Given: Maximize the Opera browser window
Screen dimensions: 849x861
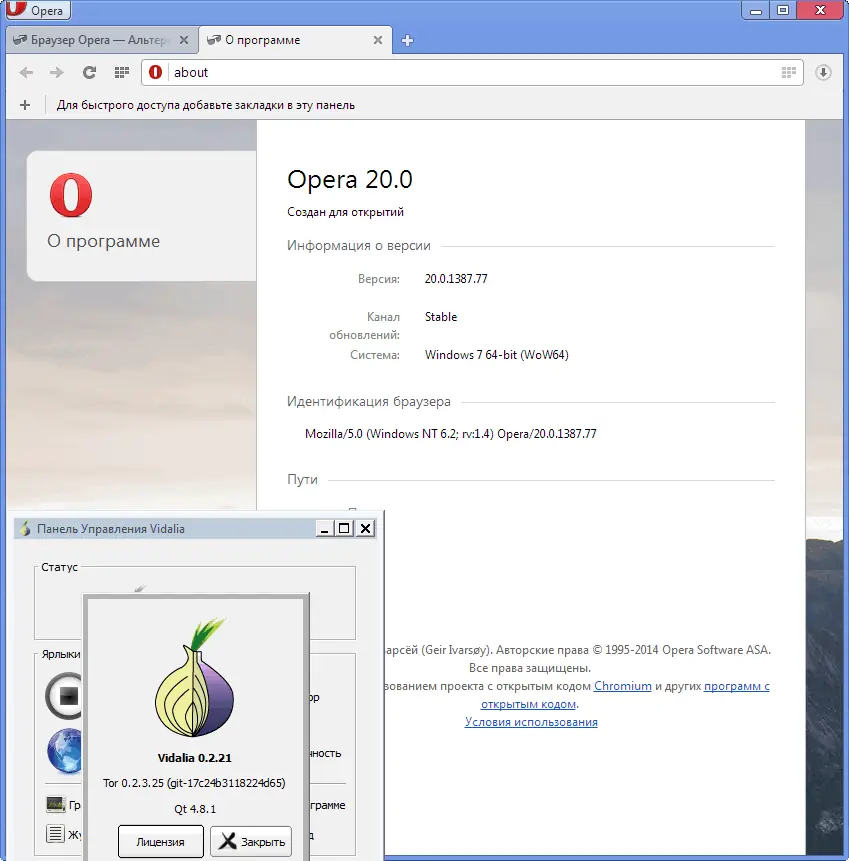Looking at the screenshot, I should tap(783, 11).
